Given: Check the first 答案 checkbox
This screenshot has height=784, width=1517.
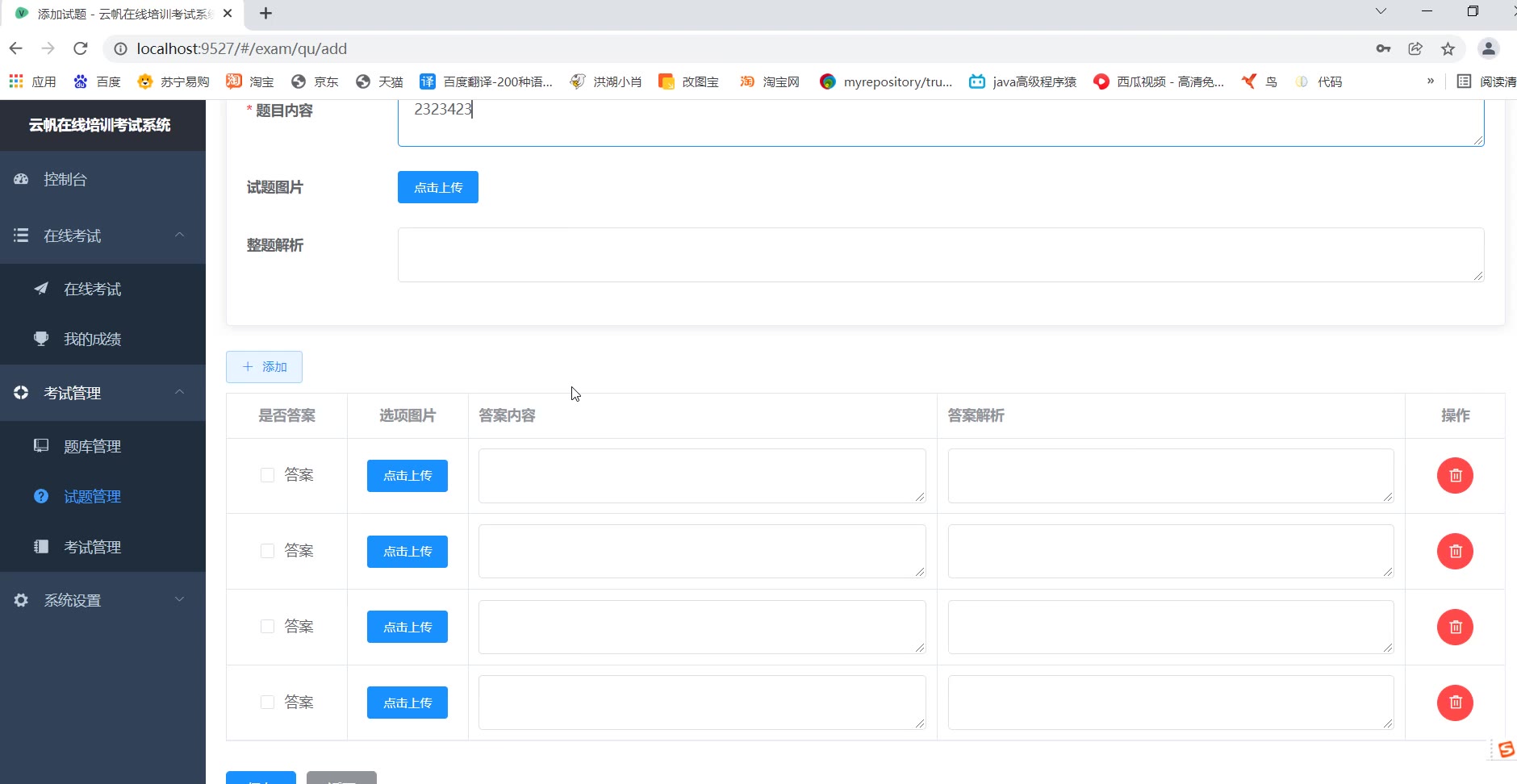Looking at the screenshot, I should pos(267,475).
